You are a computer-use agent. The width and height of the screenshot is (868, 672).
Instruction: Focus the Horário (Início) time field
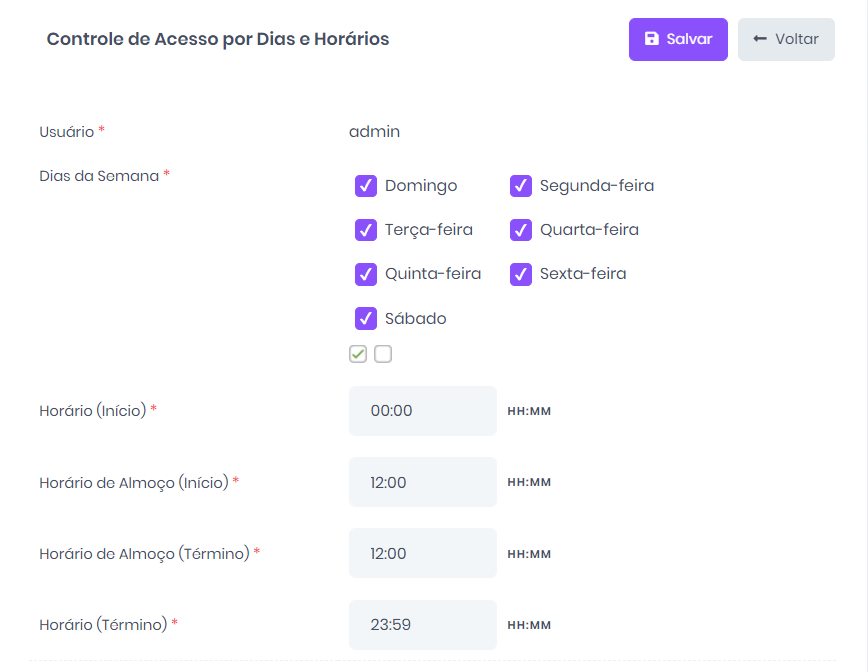pos(423,411)
